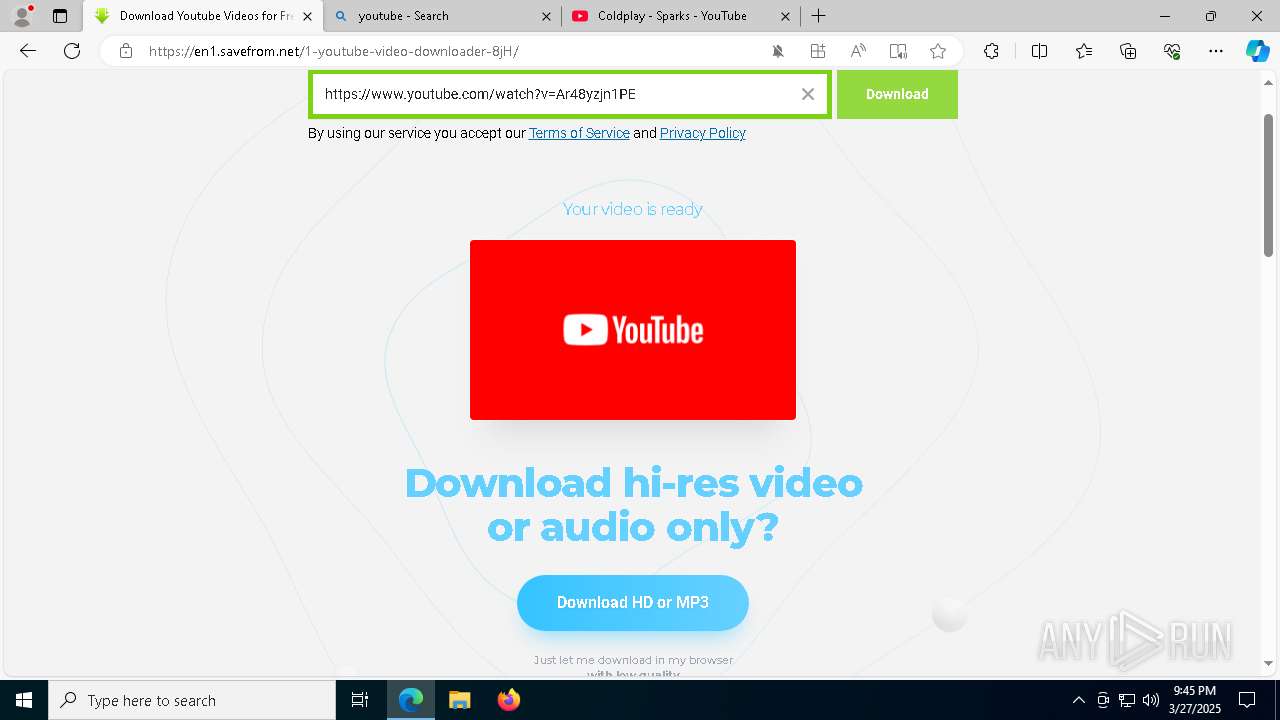
Task: Open the notification center icon
Action: coord(1247,700)
